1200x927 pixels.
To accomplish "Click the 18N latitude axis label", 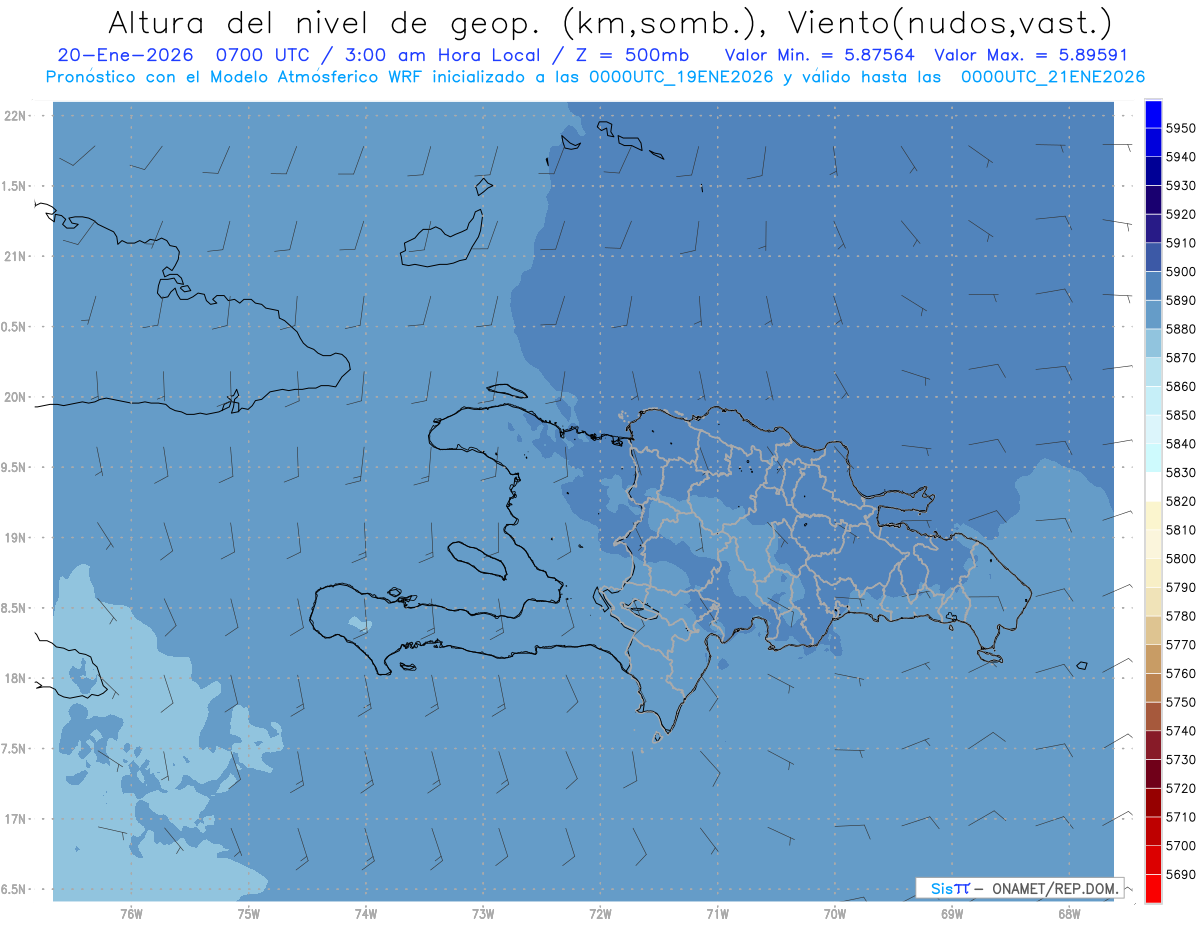I will click(15, 678).
